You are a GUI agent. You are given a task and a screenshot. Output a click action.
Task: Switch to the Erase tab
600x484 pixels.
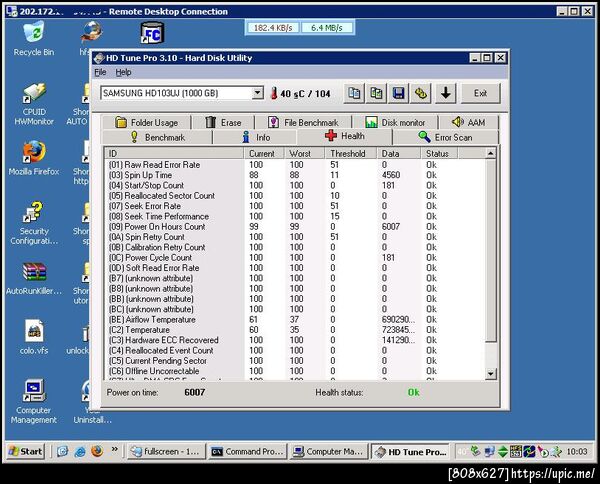(223, 122)
